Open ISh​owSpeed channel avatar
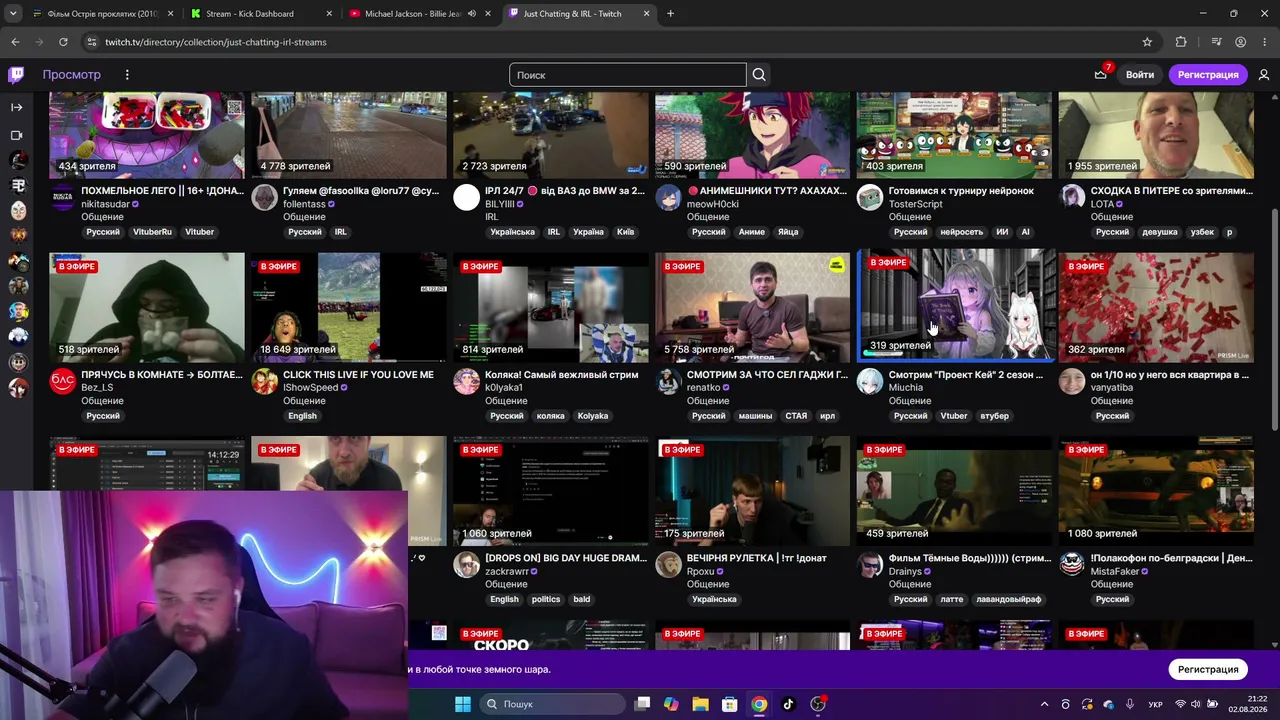Image resolution: width=1280 pixels, height=720 pixels. 264,381
